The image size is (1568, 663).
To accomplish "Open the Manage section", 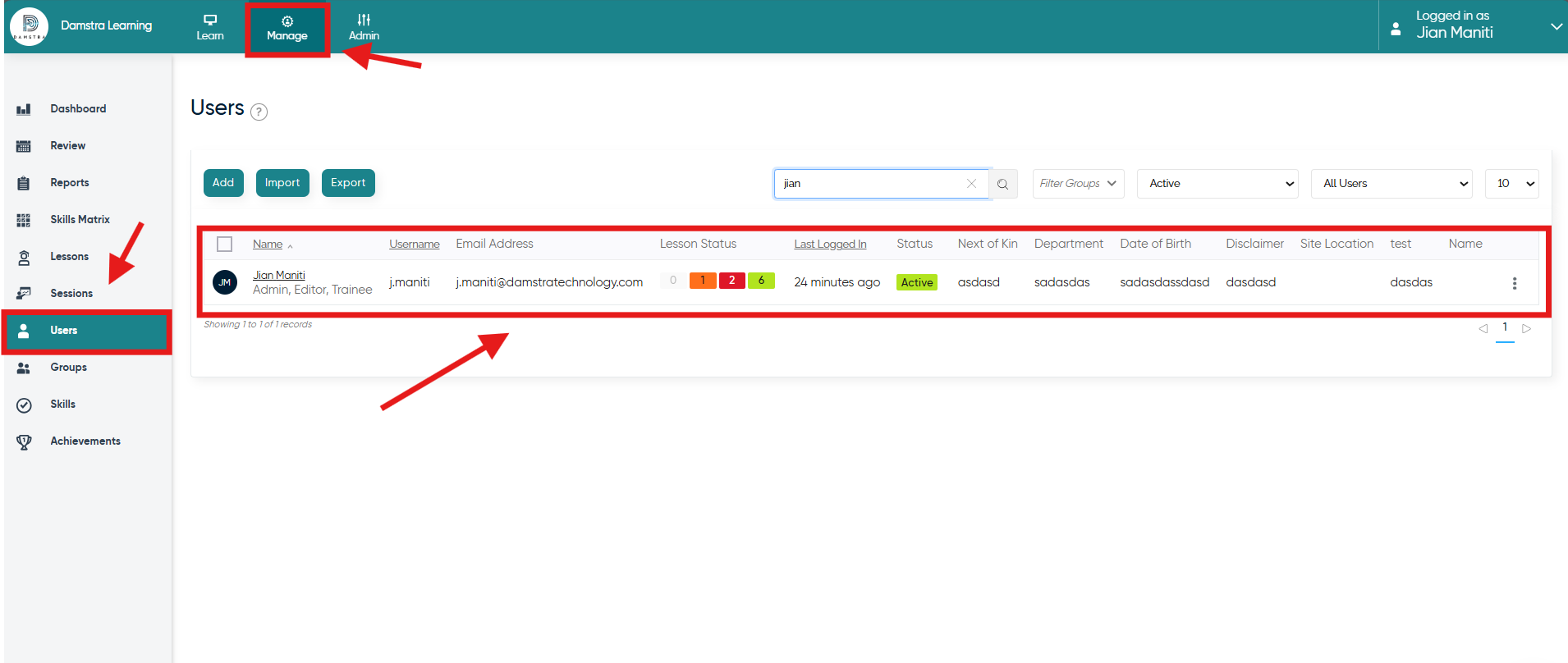I will tap(287, 28).
